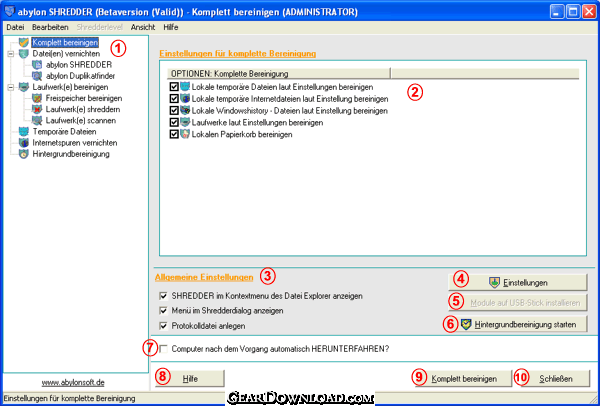
Task: Click the Datei(en) vernichten tree icon
Action: coord(24,53)
